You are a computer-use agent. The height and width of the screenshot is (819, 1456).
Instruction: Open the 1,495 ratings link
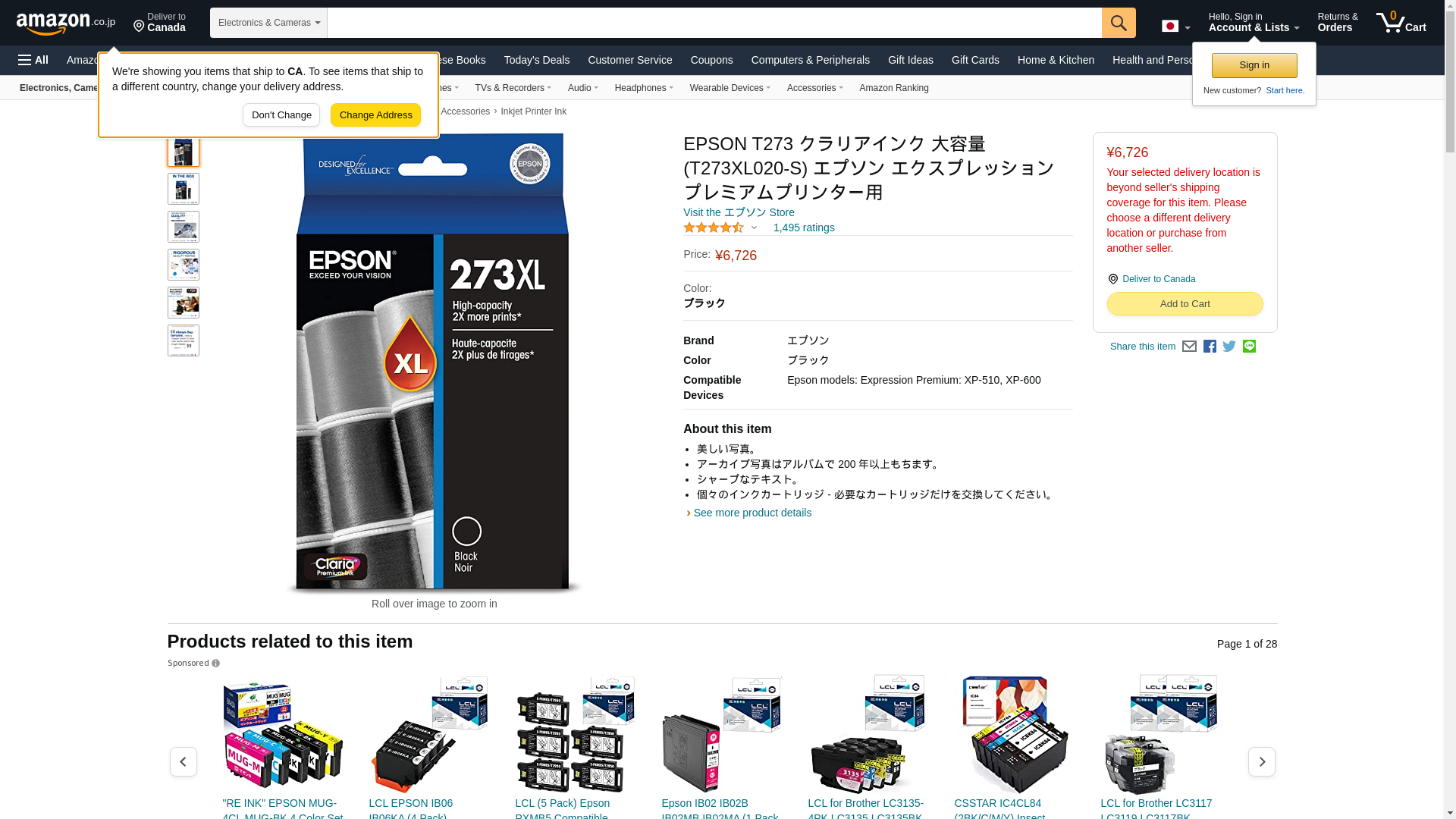click(804, 227)
